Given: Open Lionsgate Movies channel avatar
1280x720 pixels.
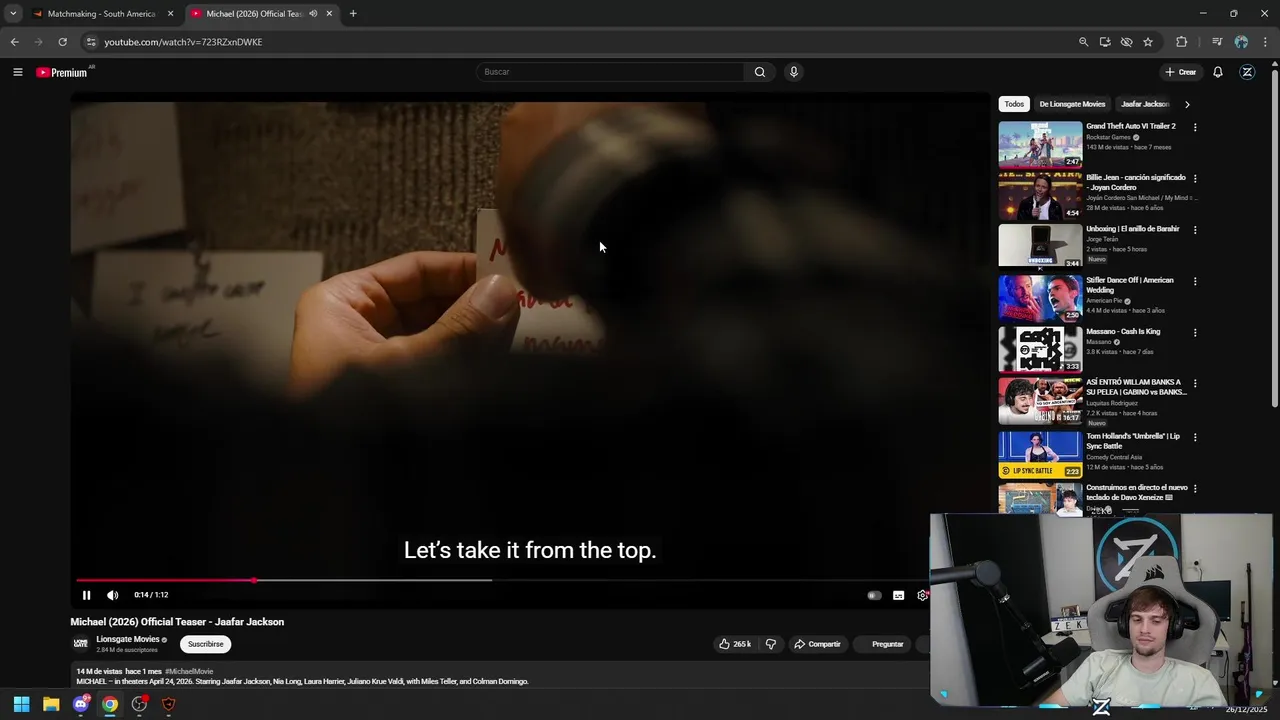Looking at the screenshot, I should tap(81, 644).
